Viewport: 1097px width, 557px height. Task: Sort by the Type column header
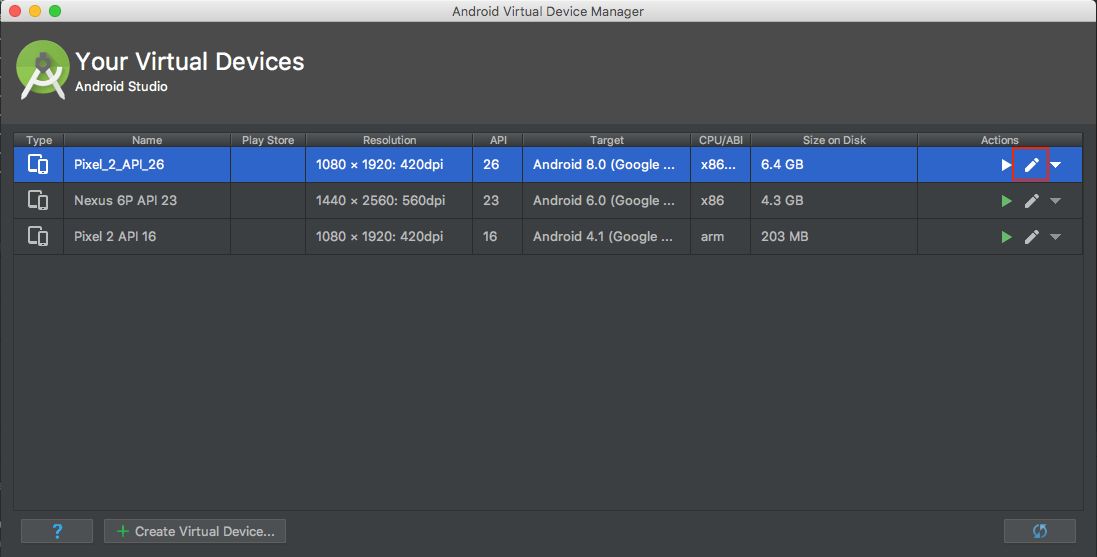coord(38,140)
